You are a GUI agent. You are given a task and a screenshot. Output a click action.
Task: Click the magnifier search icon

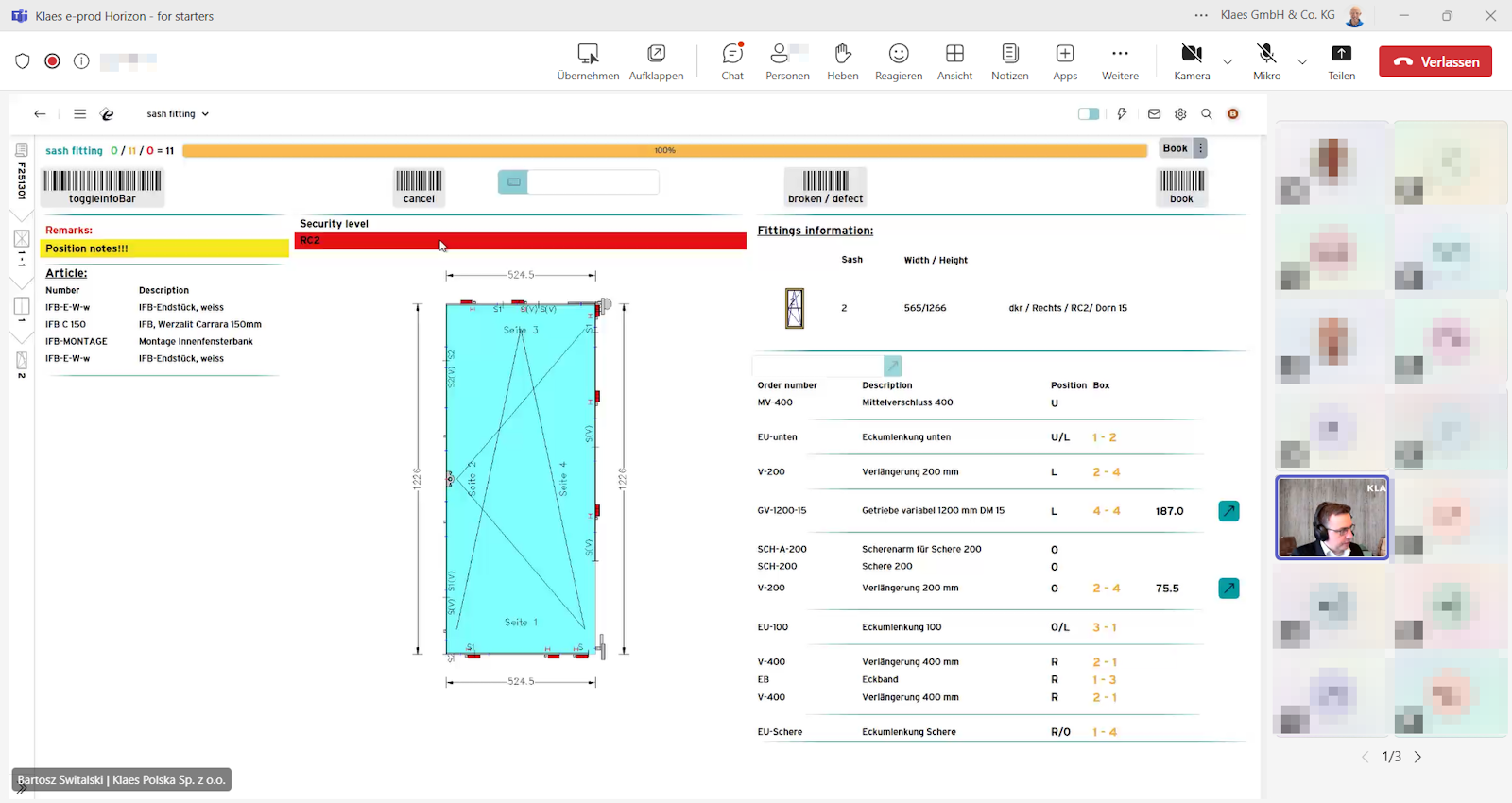1207,114
